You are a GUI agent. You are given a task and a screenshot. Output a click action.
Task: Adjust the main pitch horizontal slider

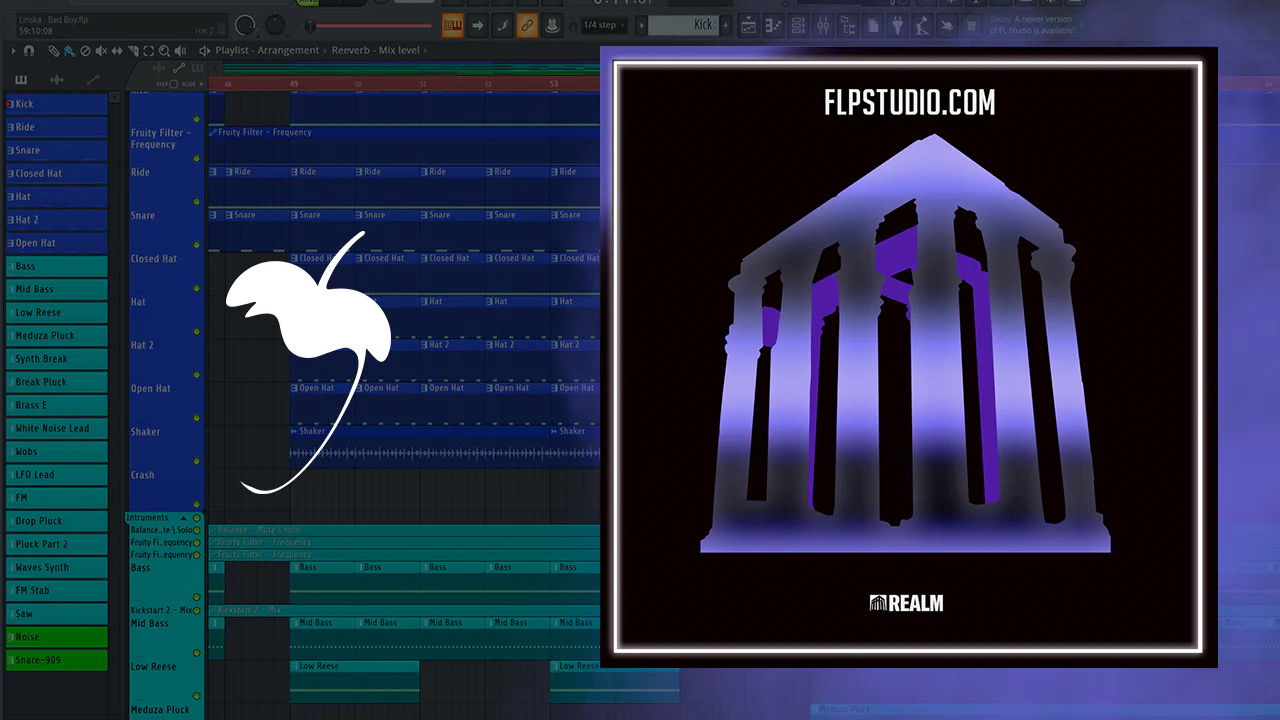pyautogui.click(x=368, y=25)
